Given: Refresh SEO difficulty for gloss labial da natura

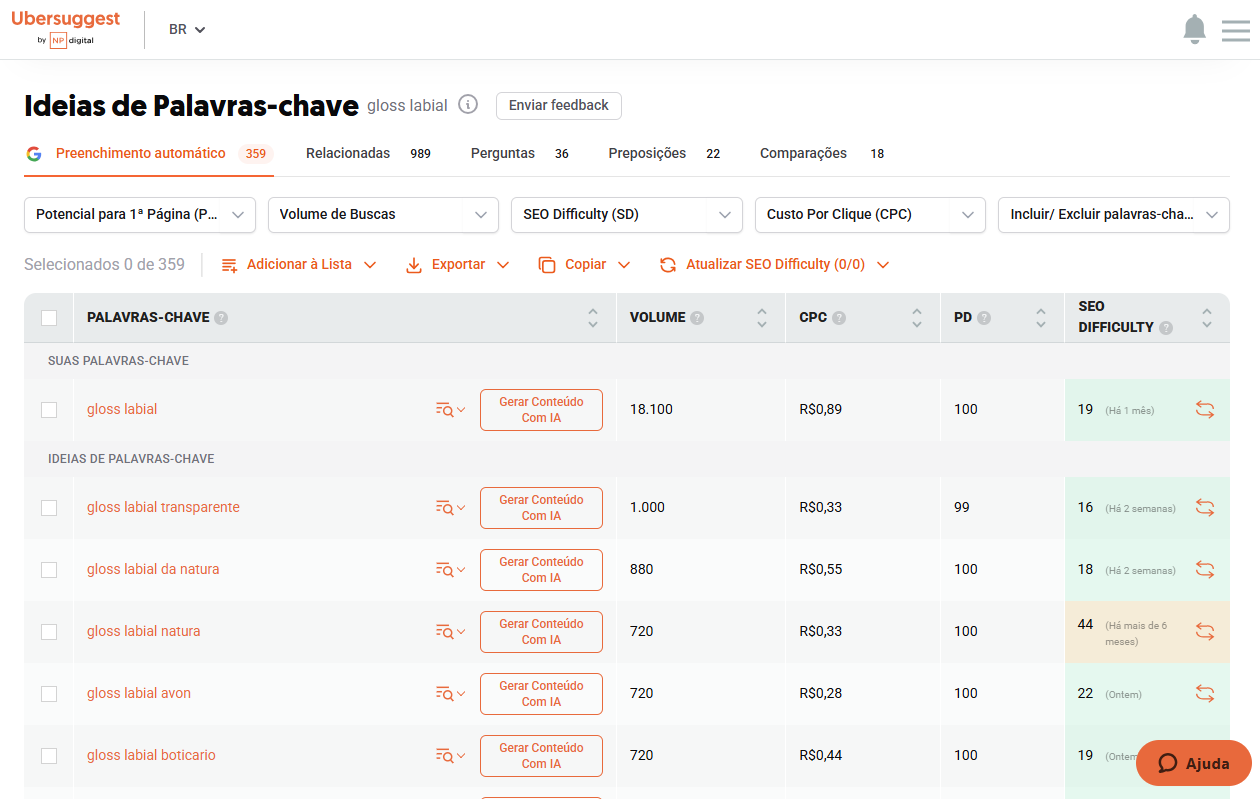Looking at the screenshot, I should click(x=1205, y=569).
